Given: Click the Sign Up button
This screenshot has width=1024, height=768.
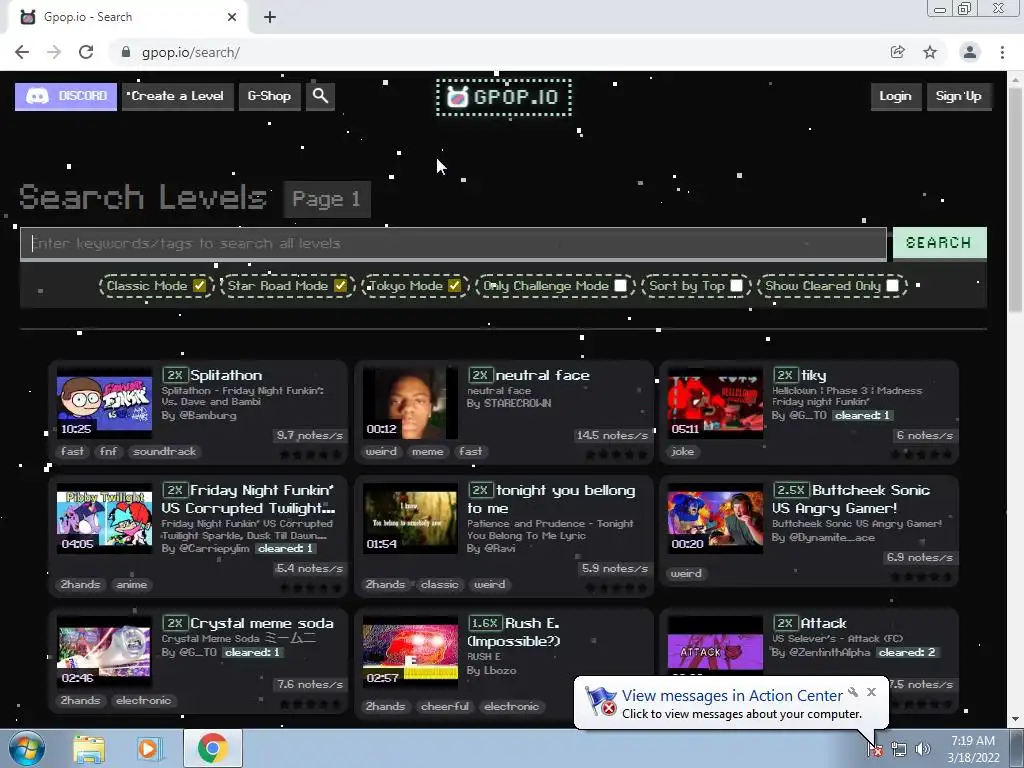Looking at the screenshot, I should pyautogui.click(x=958, y=96).
